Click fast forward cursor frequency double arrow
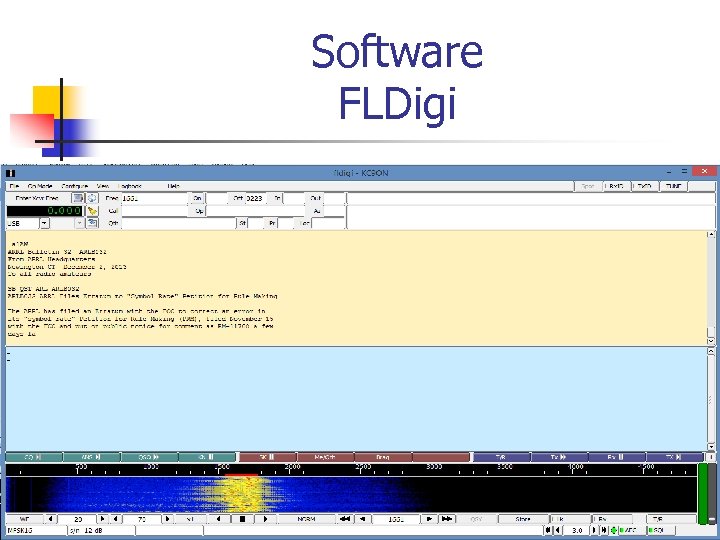This screenshot has width=720, height=540. [446, 519]
